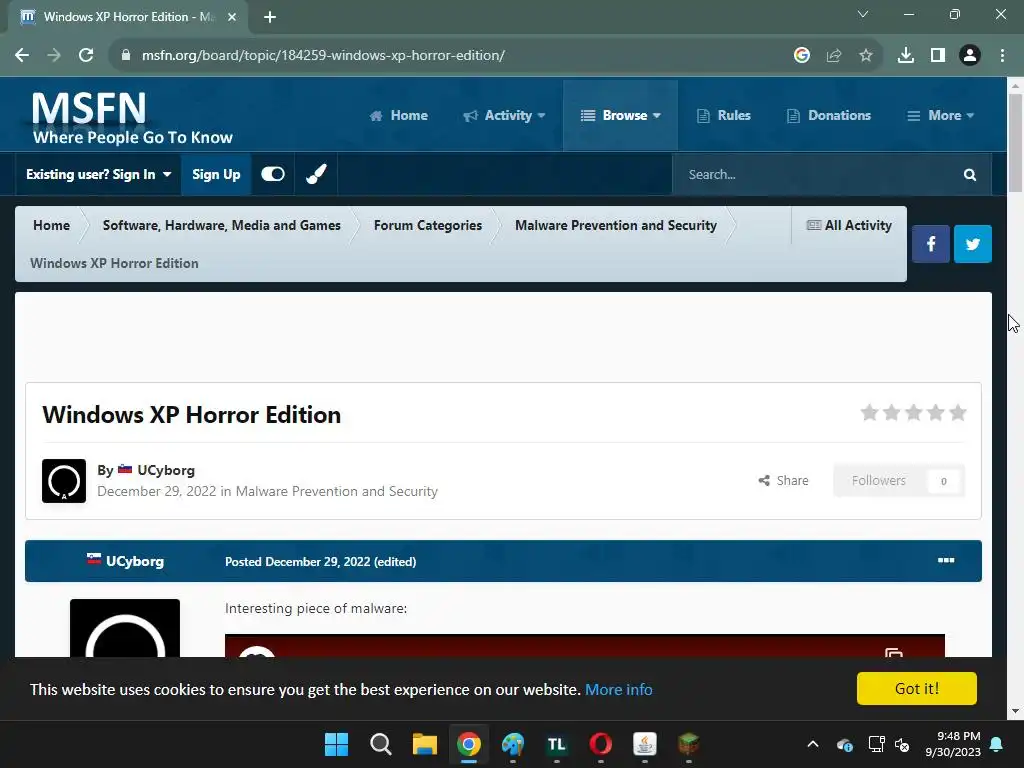The width and height of the screenshot is (1024, 768).
Task: Click the site padlock icon
Action: tap(125, 55)
